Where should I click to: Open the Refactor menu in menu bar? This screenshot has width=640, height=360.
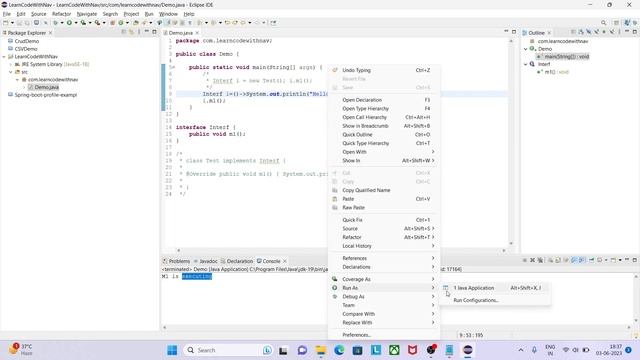click(x=61, y=14)
